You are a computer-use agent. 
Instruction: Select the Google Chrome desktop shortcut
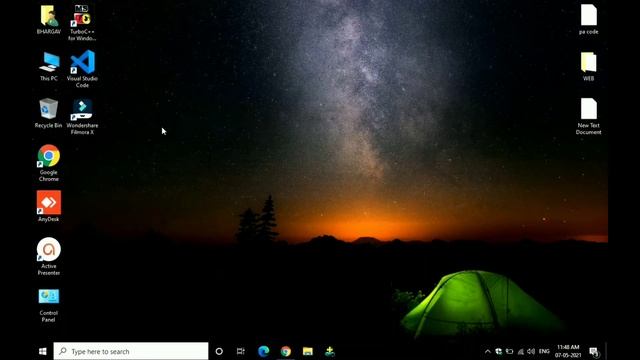49,163
